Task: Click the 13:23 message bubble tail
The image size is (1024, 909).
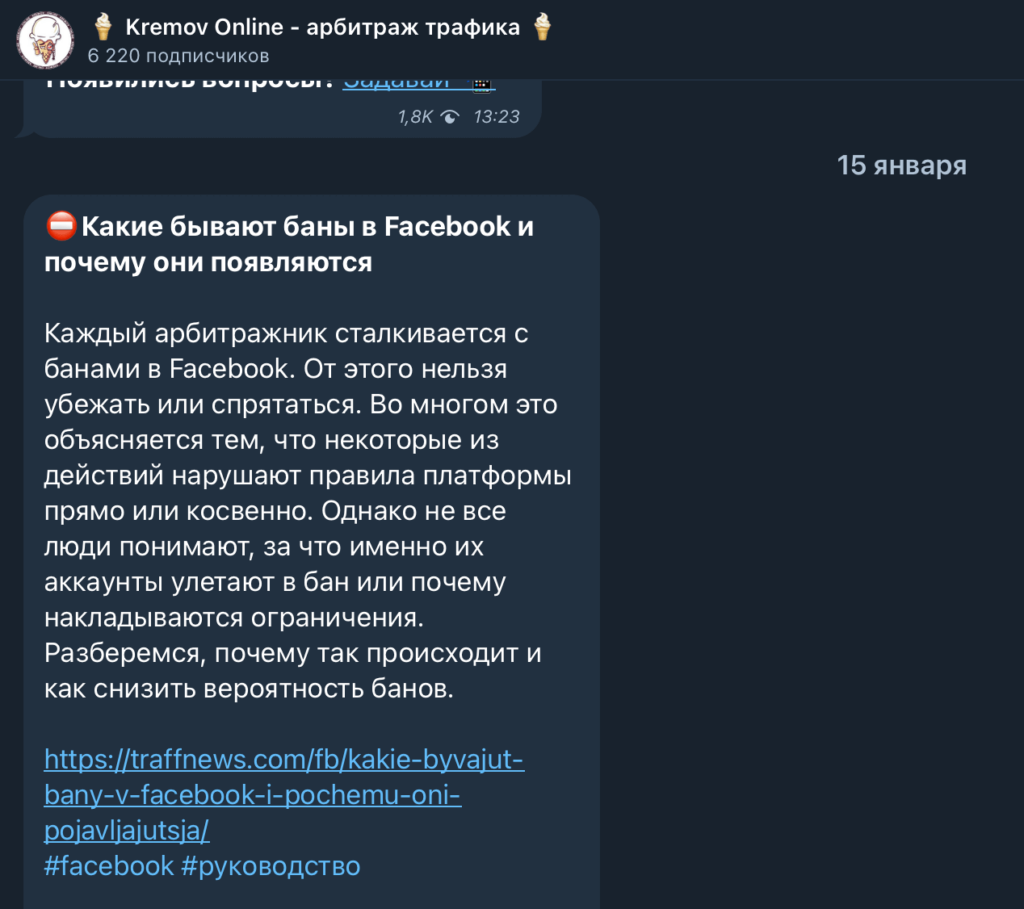Action: click(x=26, y=129)
